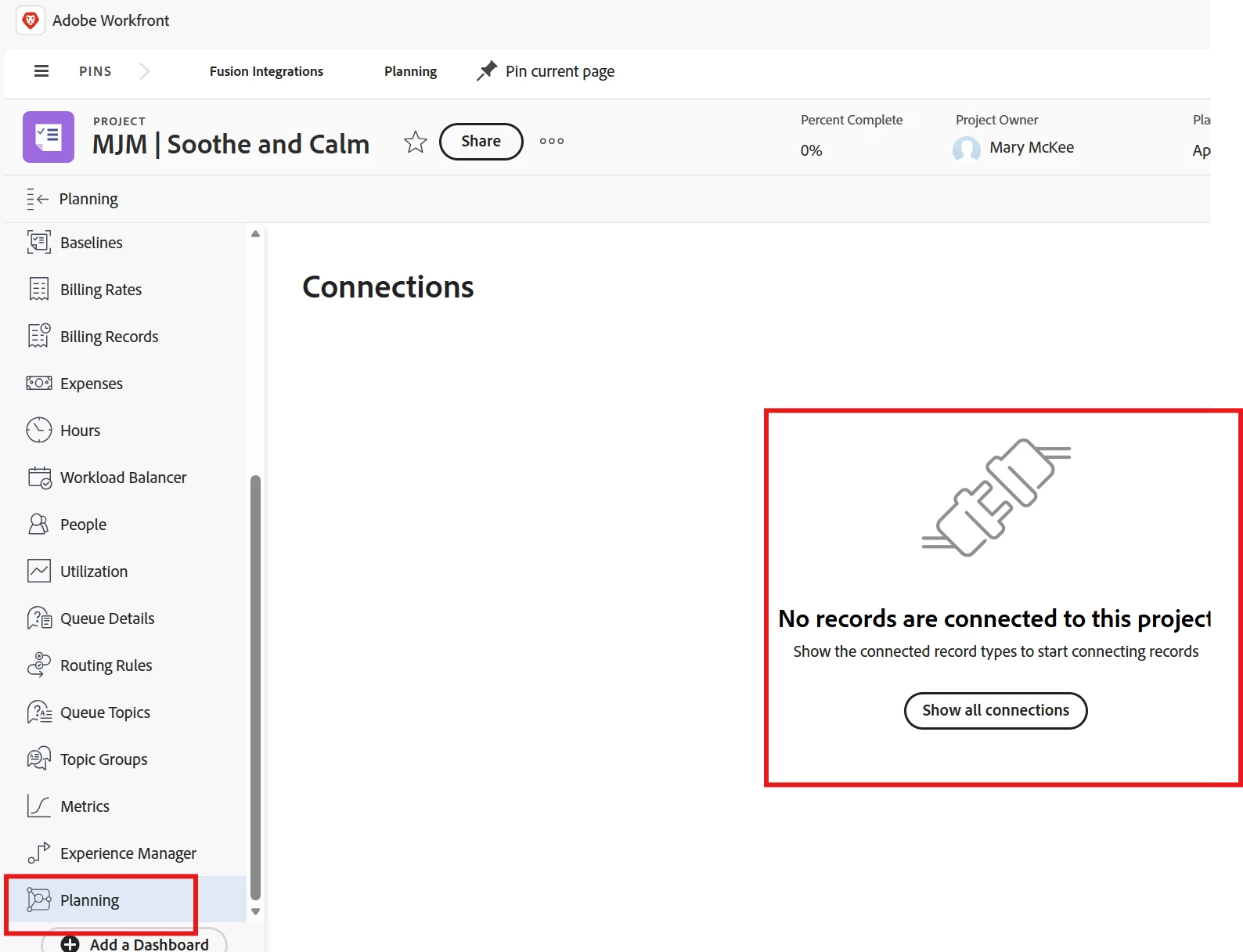
Task: Click Pin current page text
Action: tap(560, 71)
